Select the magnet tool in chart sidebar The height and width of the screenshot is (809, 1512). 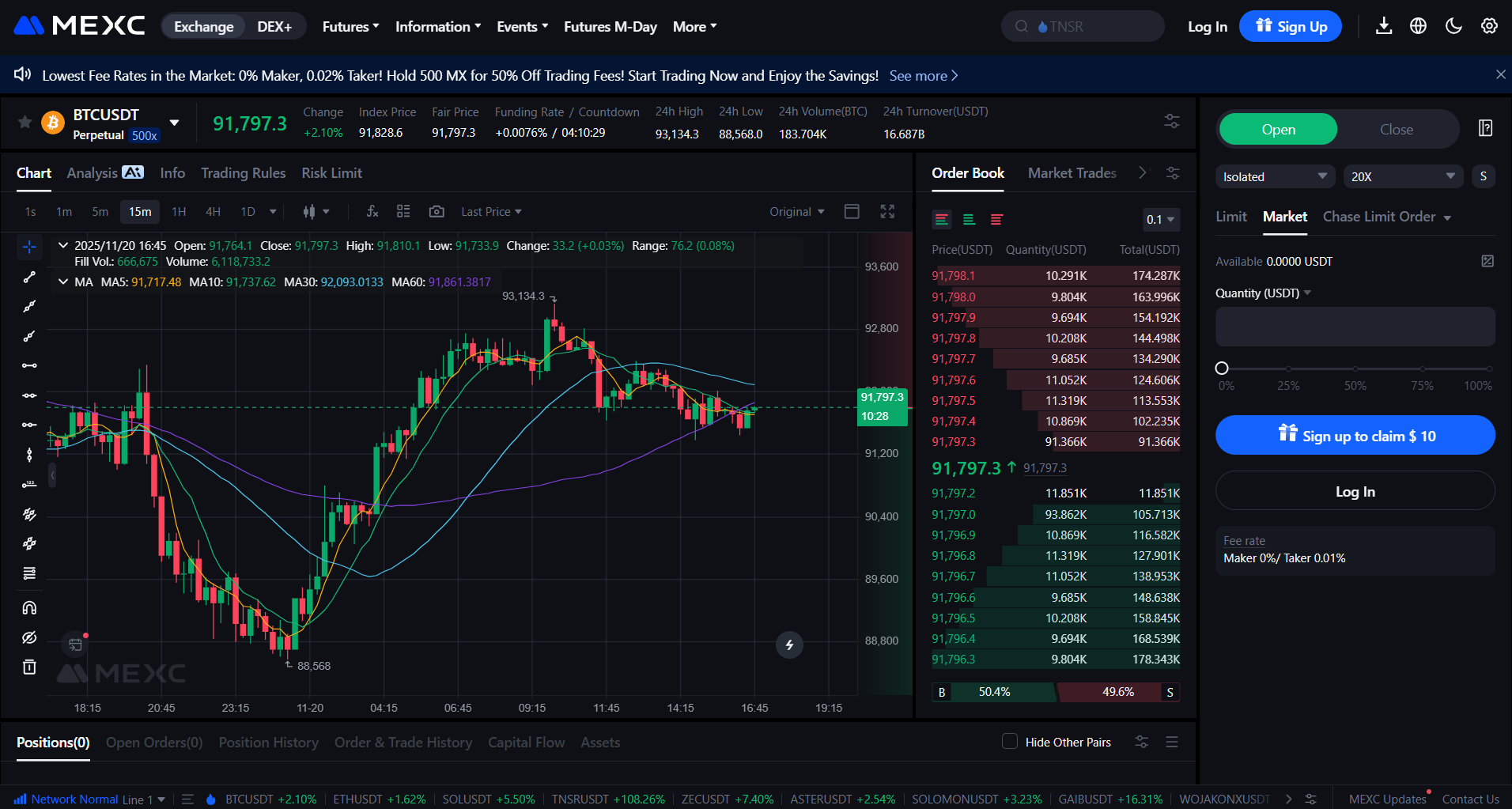29,607
